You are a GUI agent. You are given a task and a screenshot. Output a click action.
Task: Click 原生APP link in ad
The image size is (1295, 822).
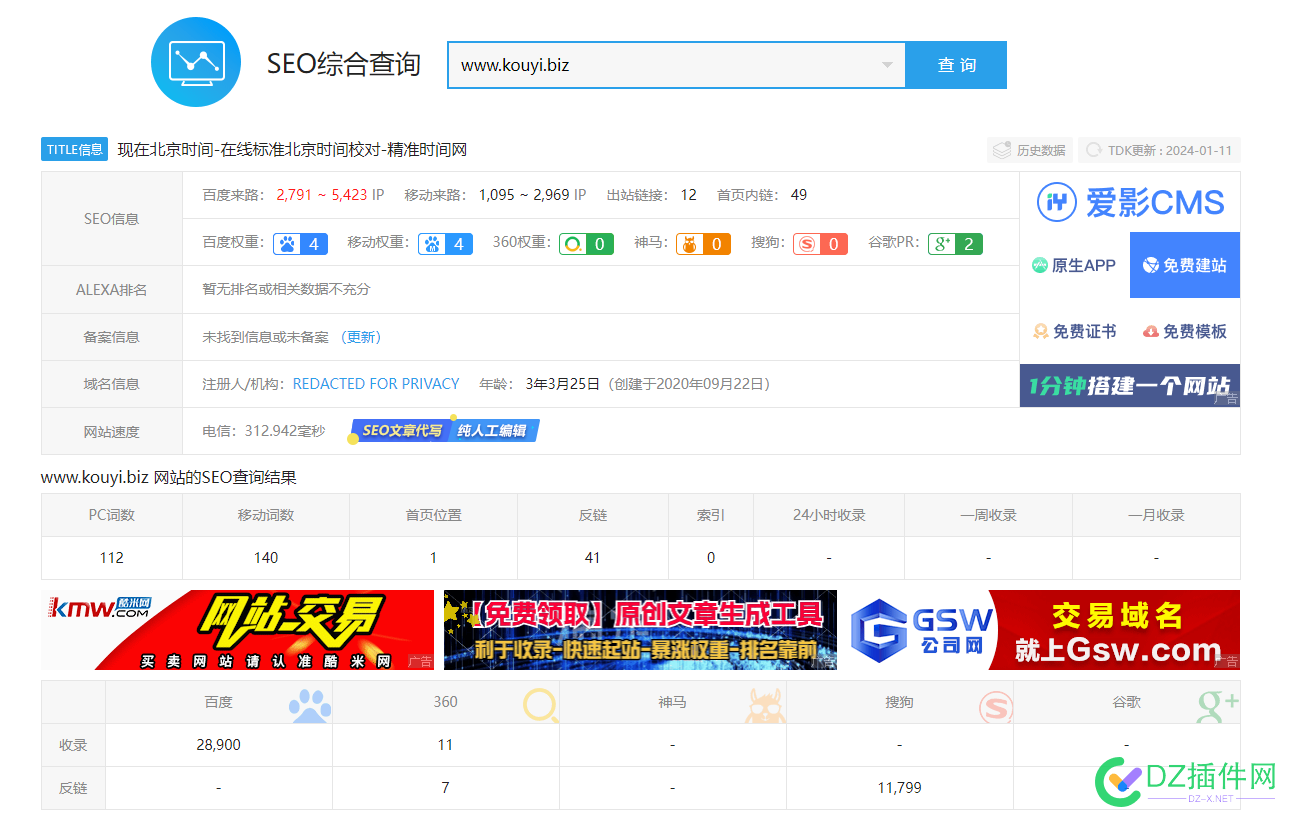(1075, 265)
